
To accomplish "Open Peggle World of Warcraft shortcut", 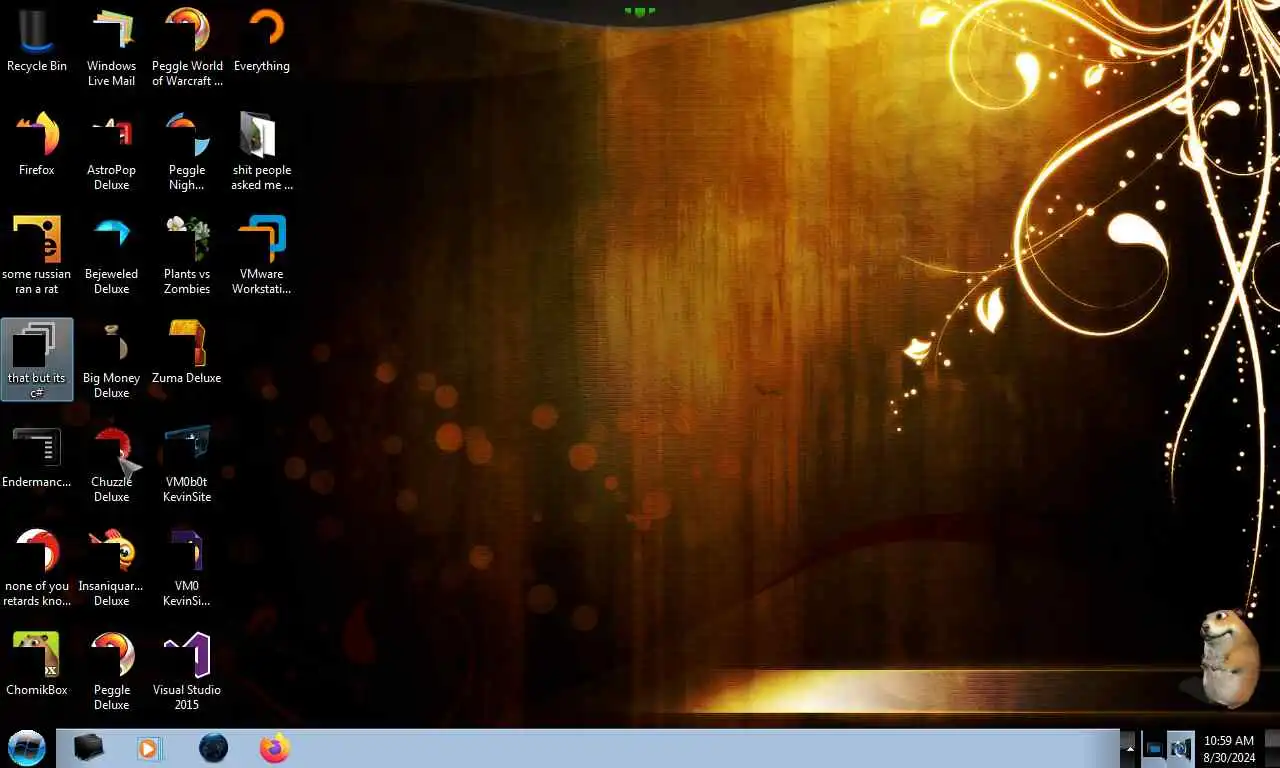I will click(187, 48).
